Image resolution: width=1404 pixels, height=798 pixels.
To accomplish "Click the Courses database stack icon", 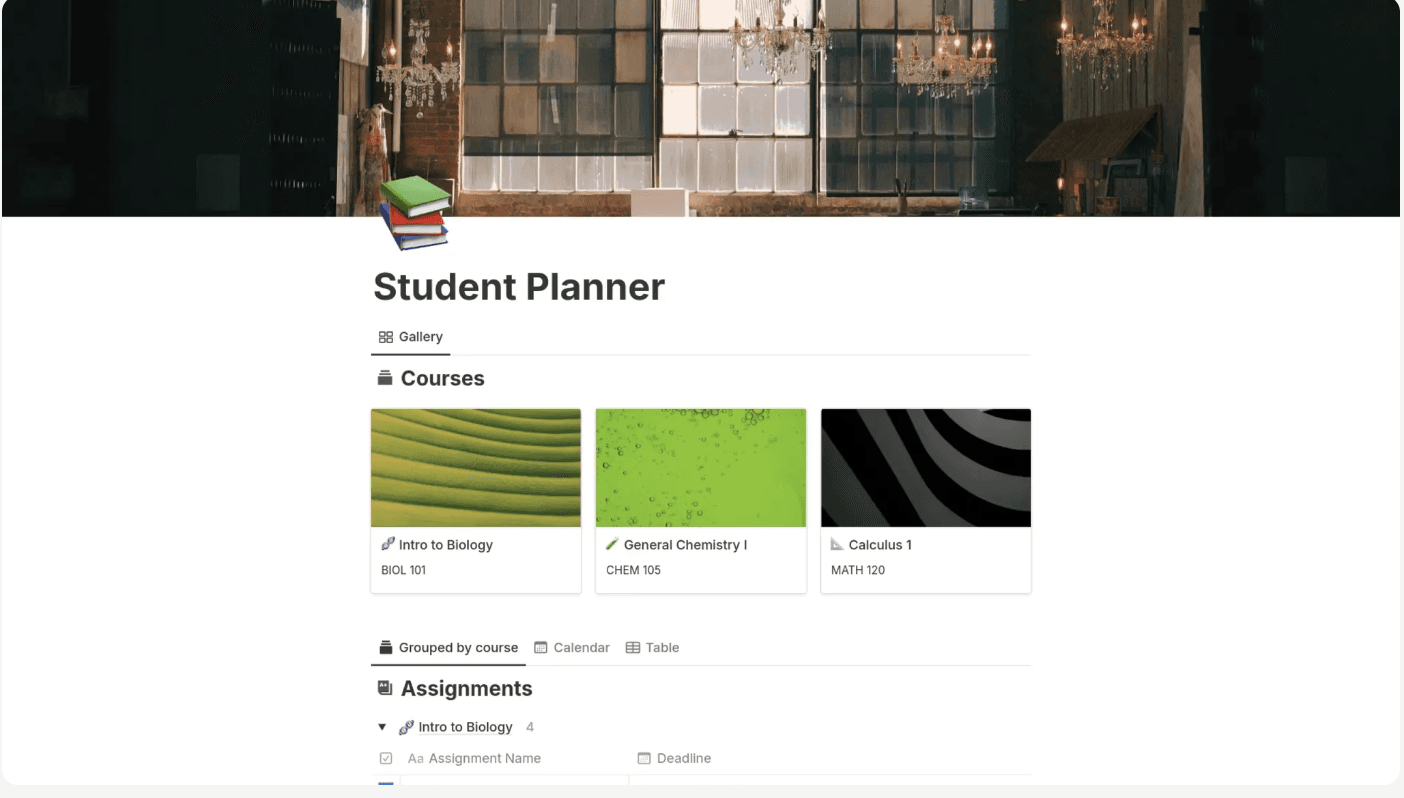I will pyautogui.click(x=385, y=378).
